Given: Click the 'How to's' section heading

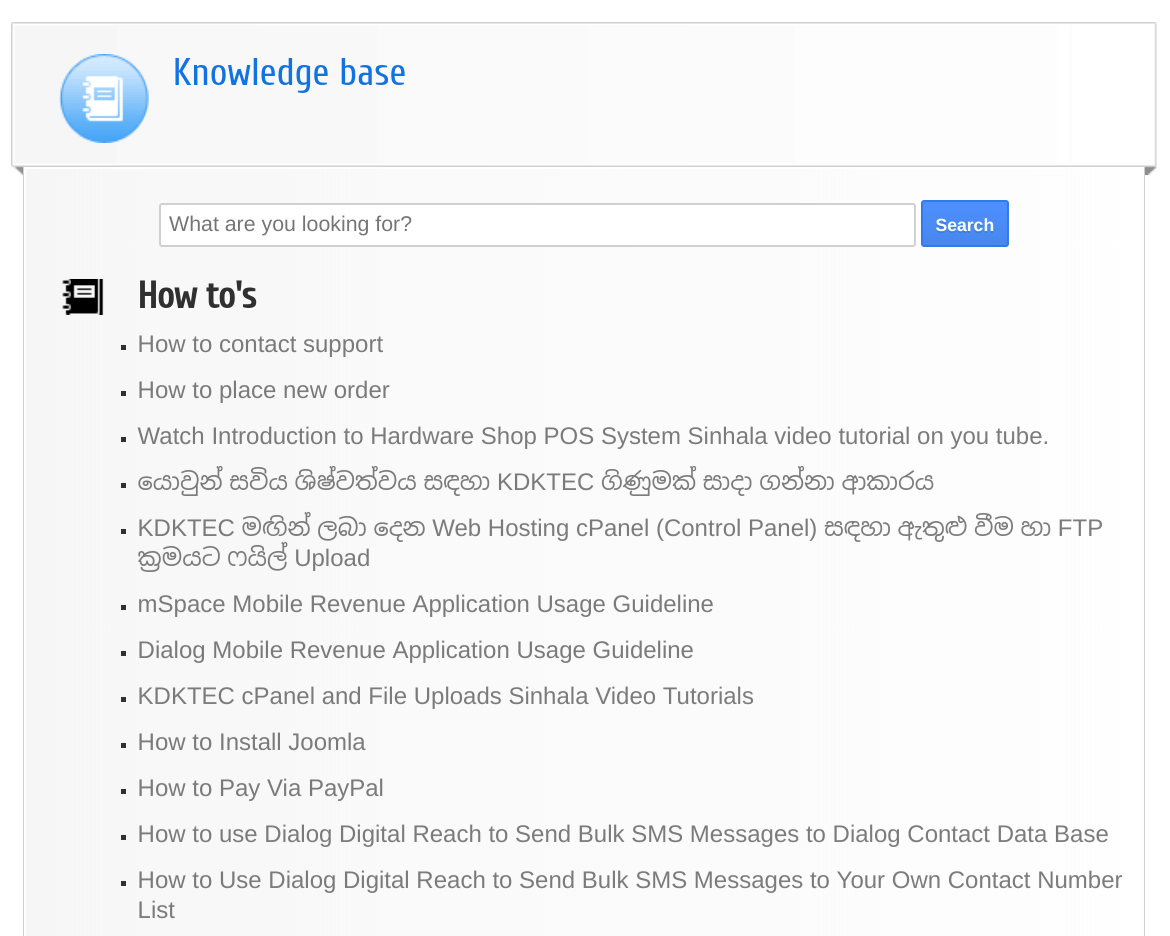Looking at the screenshot, I should 197,296.
